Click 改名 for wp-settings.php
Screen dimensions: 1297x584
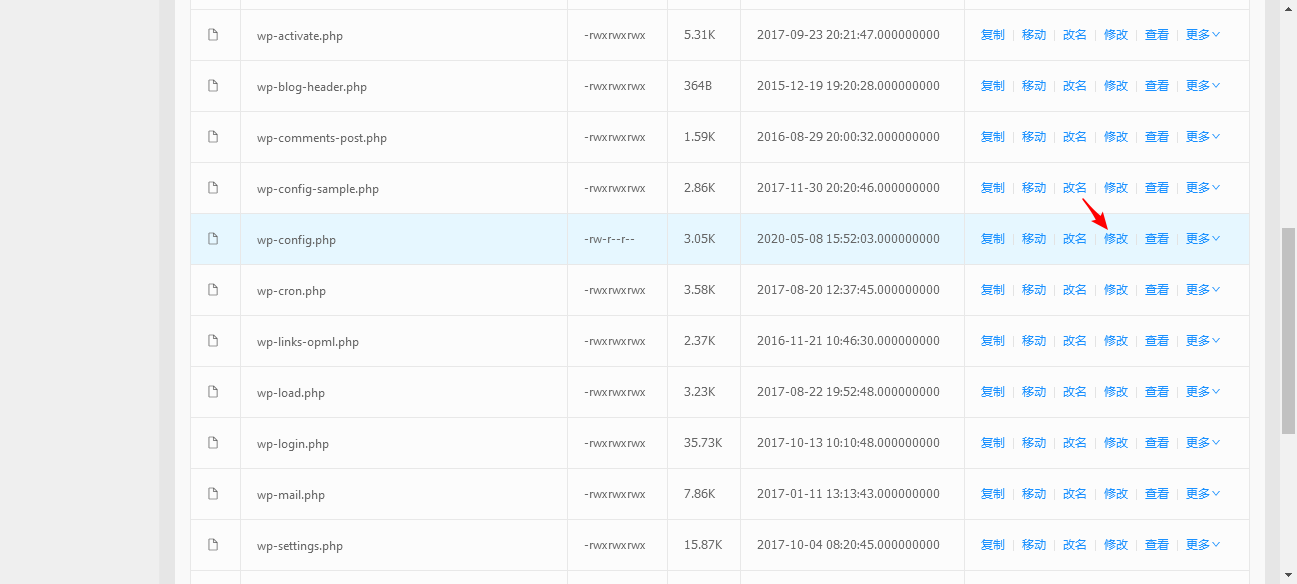click(1075, 545)
